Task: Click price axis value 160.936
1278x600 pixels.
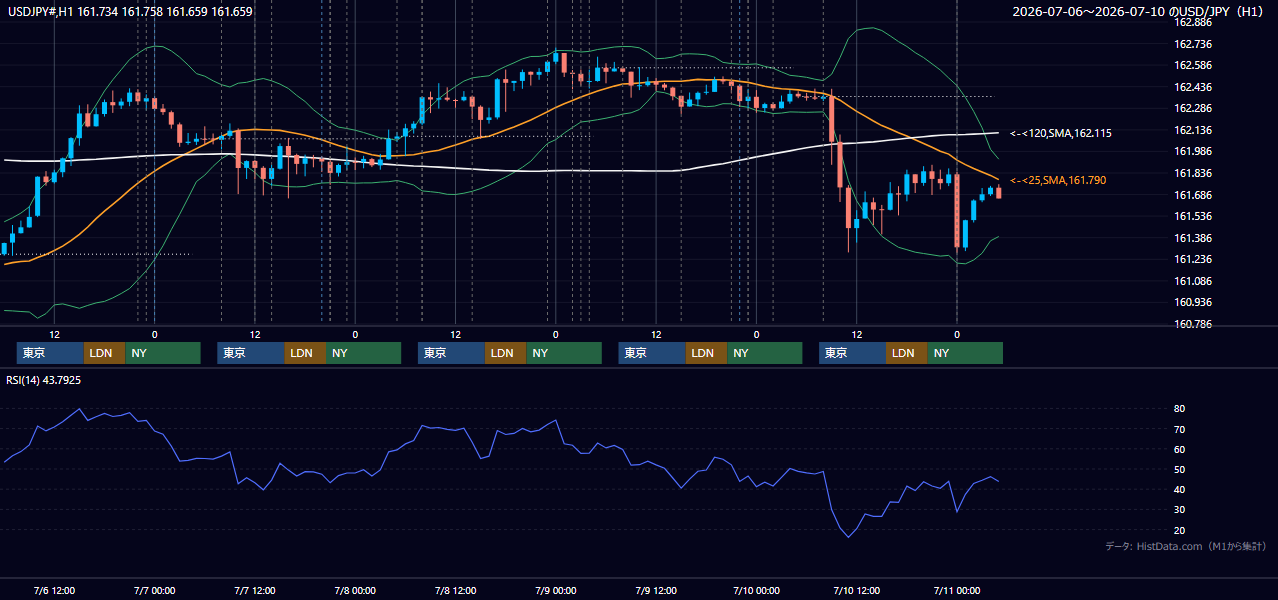Action: (1194, 302)
